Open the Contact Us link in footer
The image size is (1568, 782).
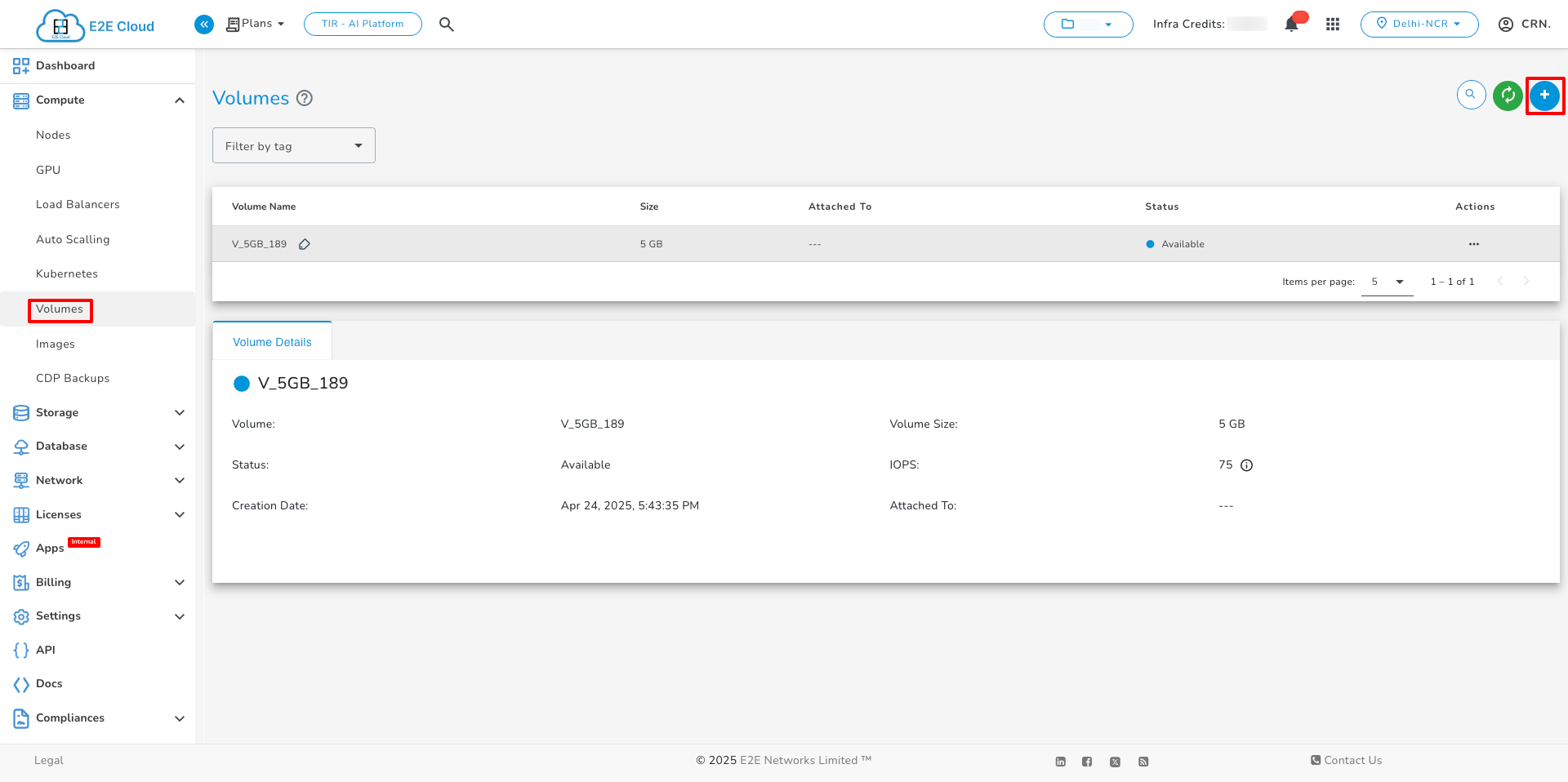point(1346,761)
